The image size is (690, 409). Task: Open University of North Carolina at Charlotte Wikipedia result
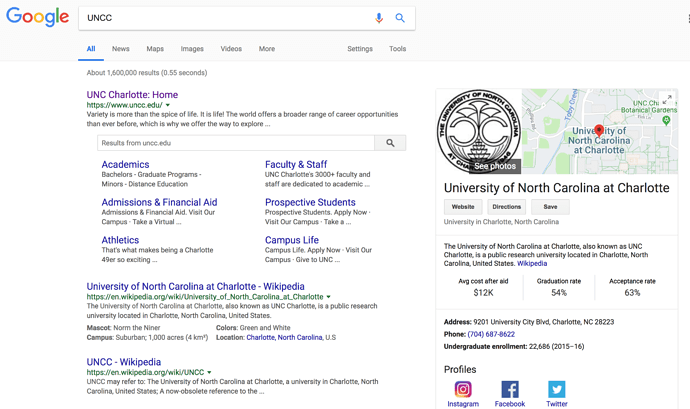click(195, 287)
